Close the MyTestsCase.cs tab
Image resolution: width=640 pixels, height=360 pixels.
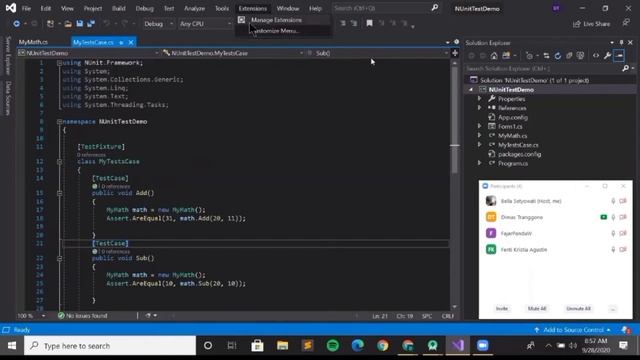[x=131, y=42]
